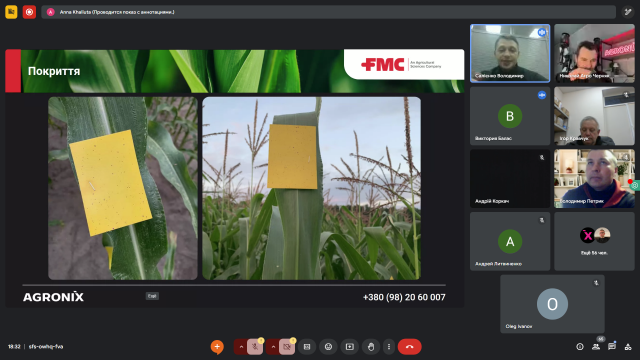Expand camera video settings chevron
640x360 pixels.
(x=273, y=347)
